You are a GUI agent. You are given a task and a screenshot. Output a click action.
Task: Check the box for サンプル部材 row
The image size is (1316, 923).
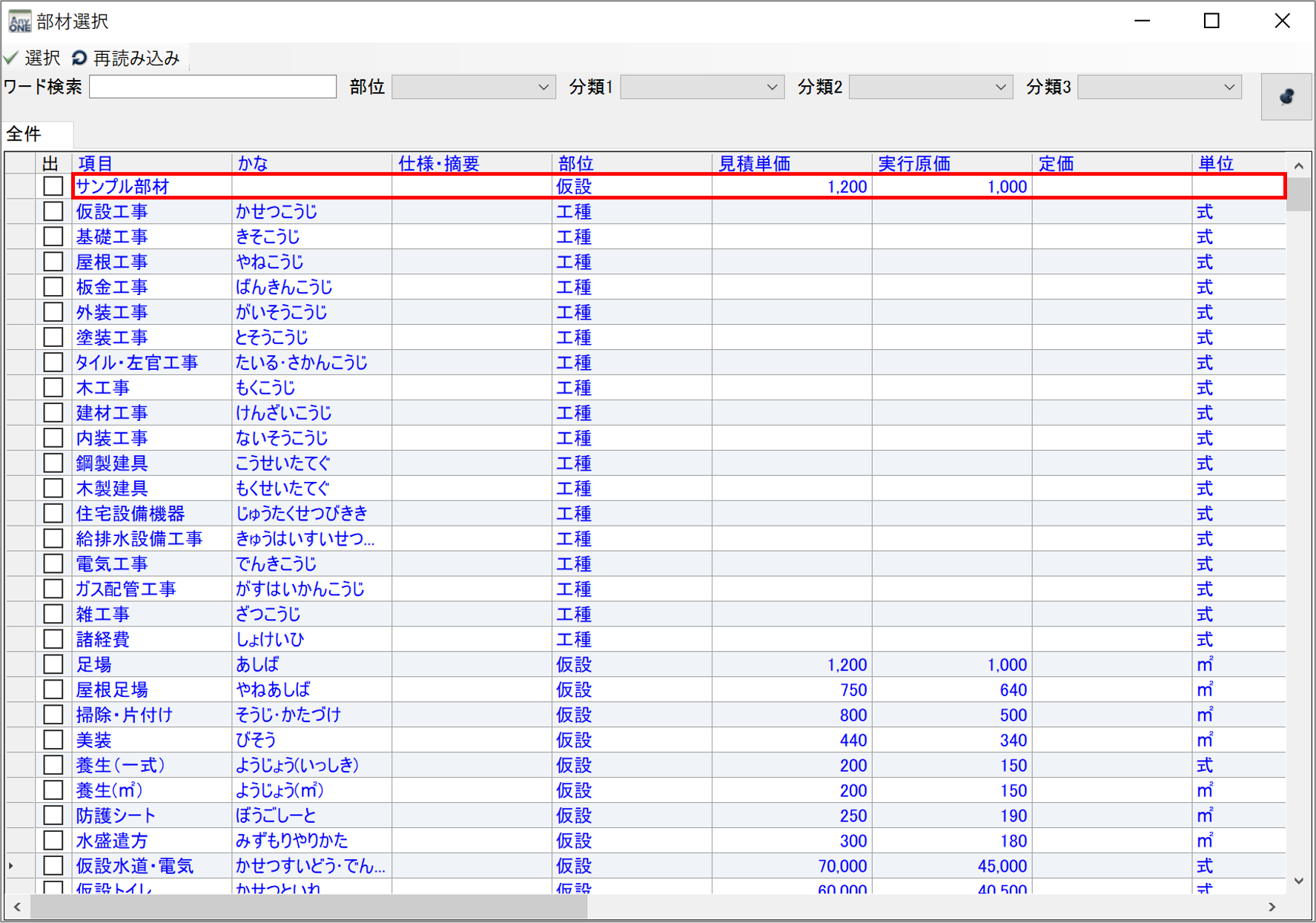pyautogui.click(x=53, y=186)
